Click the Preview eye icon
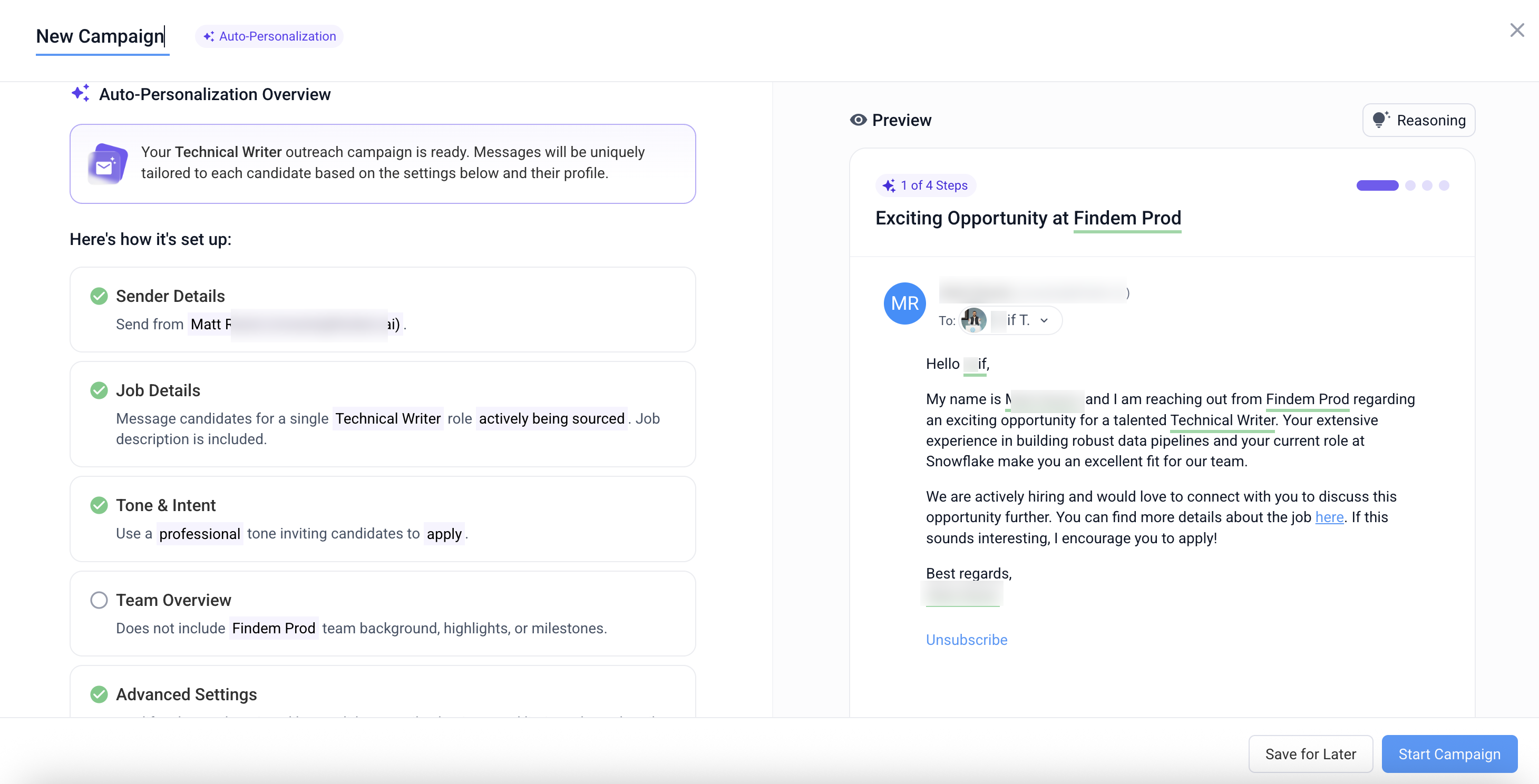The height and width of the screenshot is (784, 1539). click(x=858, y=120)
